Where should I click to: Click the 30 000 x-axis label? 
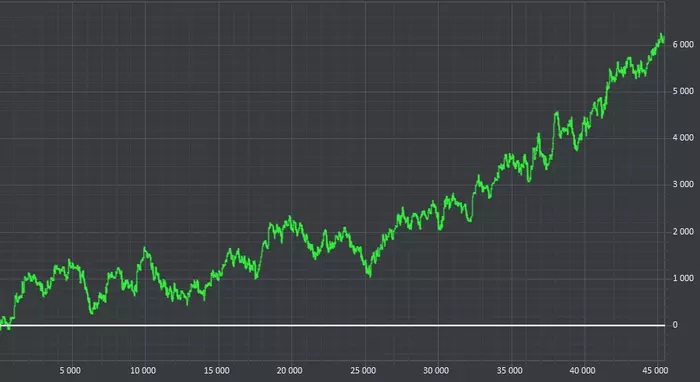pyautogui.click(x=436, y=370)
